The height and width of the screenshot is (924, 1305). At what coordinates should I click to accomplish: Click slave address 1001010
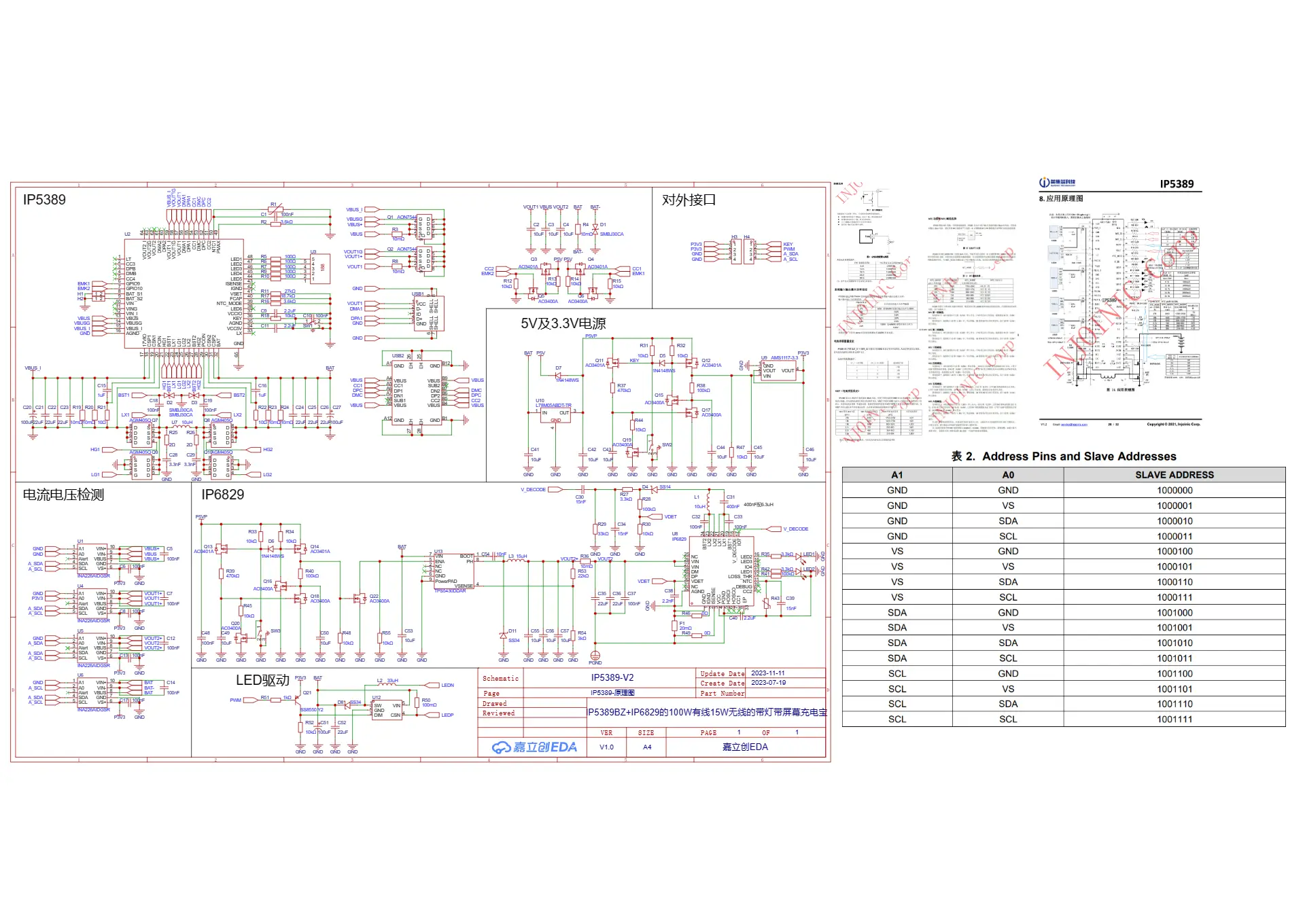coord(1174,643)
